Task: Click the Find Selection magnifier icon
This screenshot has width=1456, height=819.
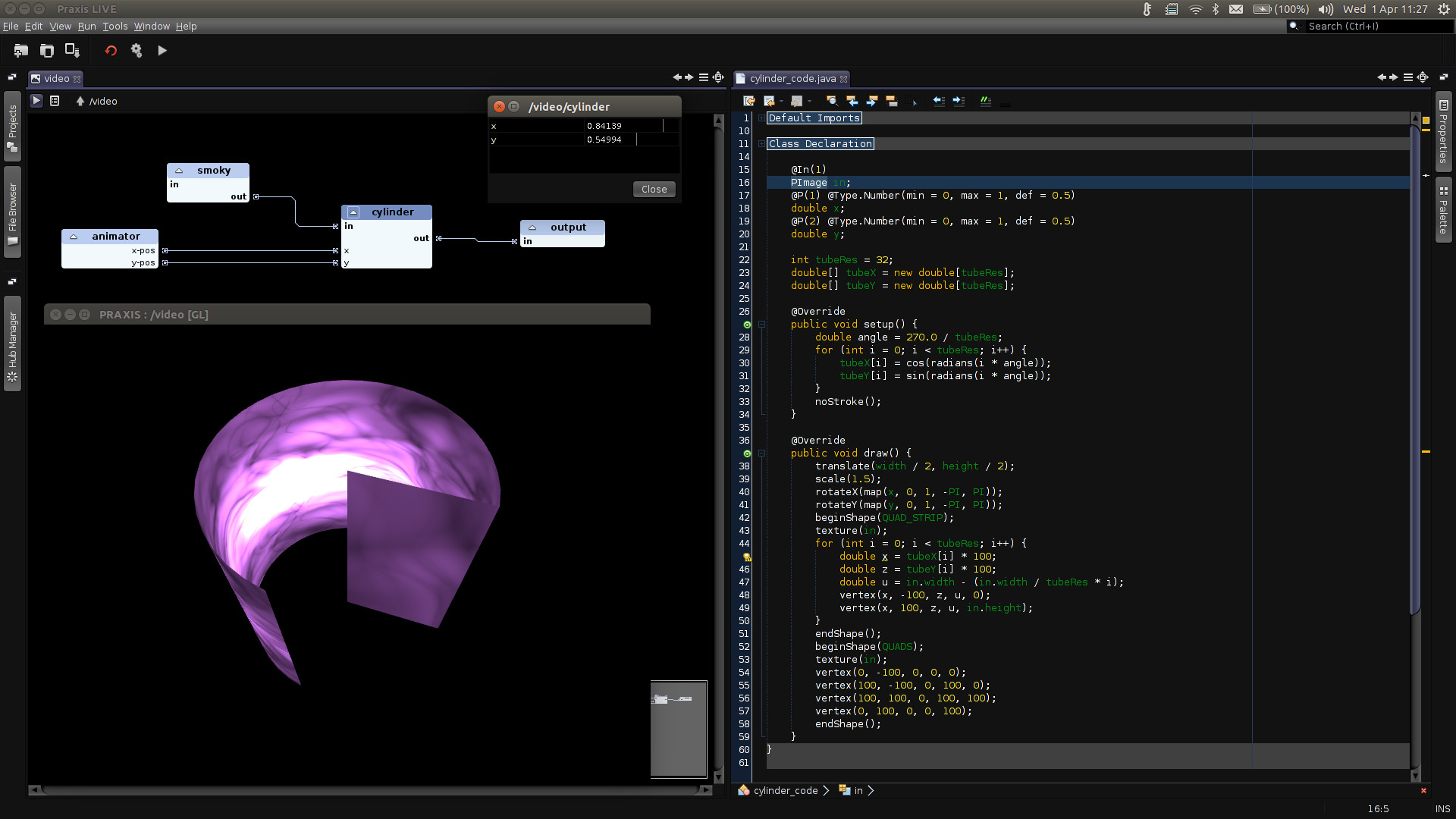Action: coord(831,101)
